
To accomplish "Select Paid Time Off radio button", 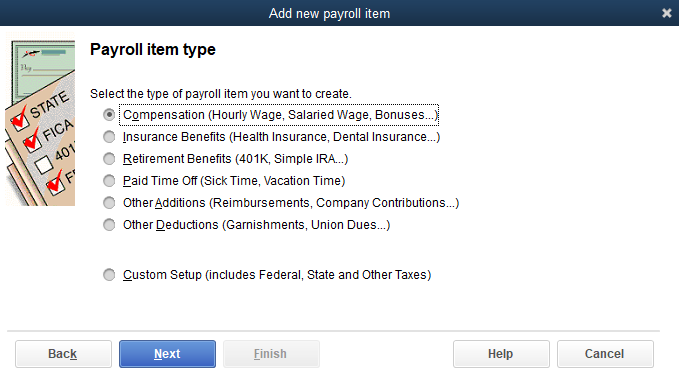I will (109, 181).
